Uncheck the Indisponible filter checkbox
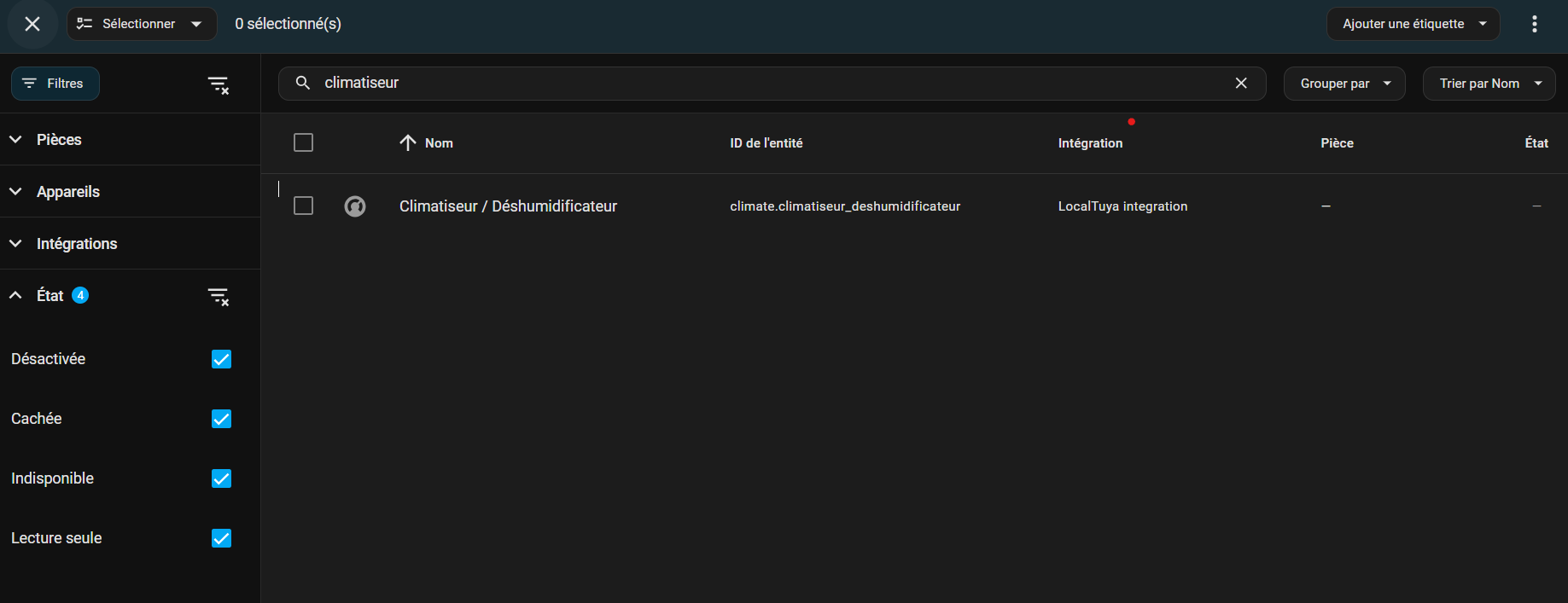 pos(221,478)
